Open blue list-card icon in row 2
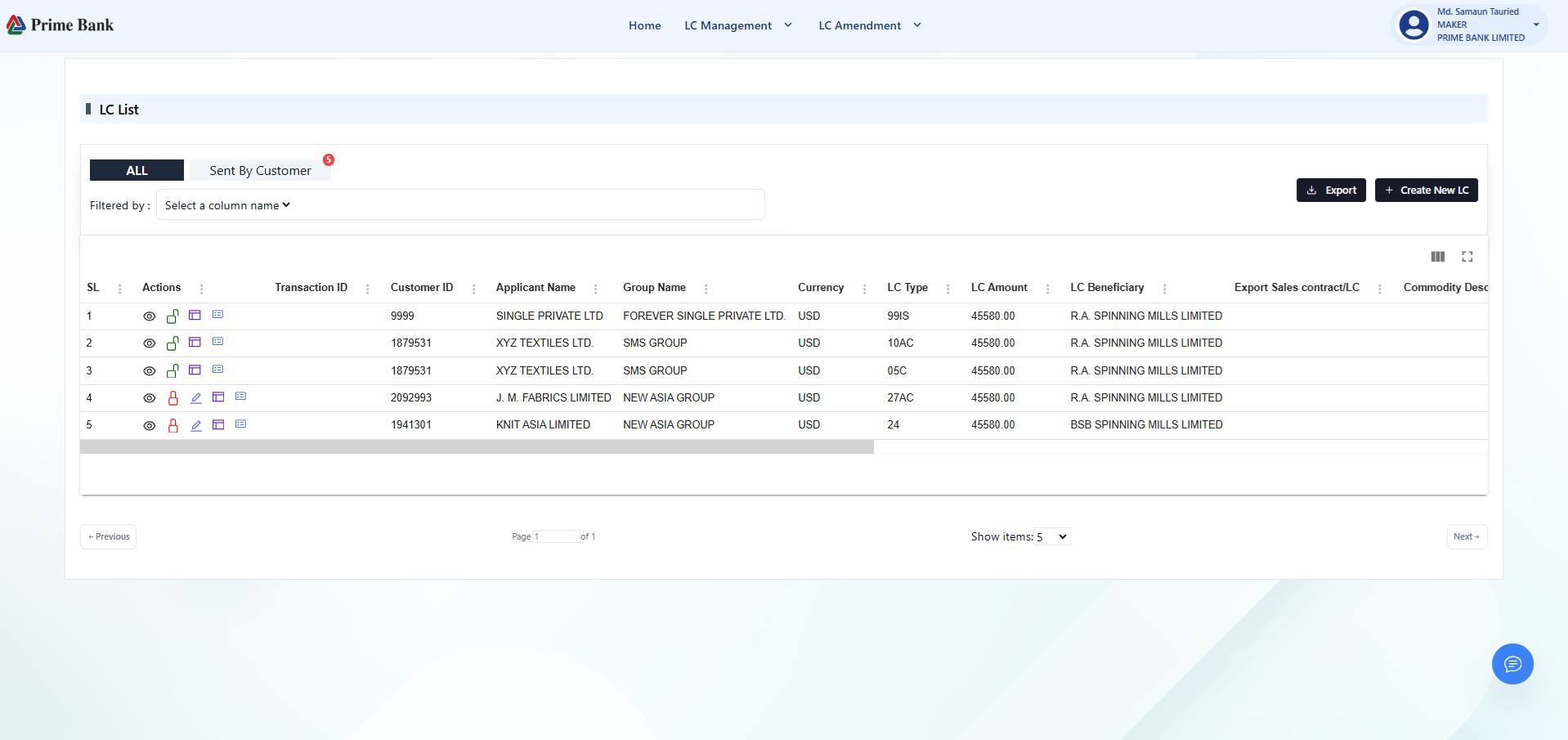This screenshot has height=740, width=1568. (x=217, y=341)
